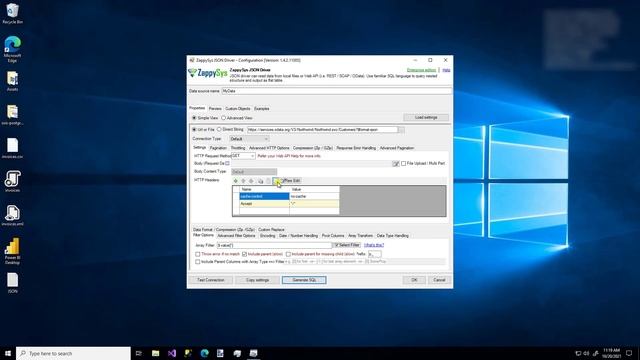This screenshot has height=360, width=640.
Task: Uncheck the Include parent (slow) checkbox
Action: (x=244, y=254)
